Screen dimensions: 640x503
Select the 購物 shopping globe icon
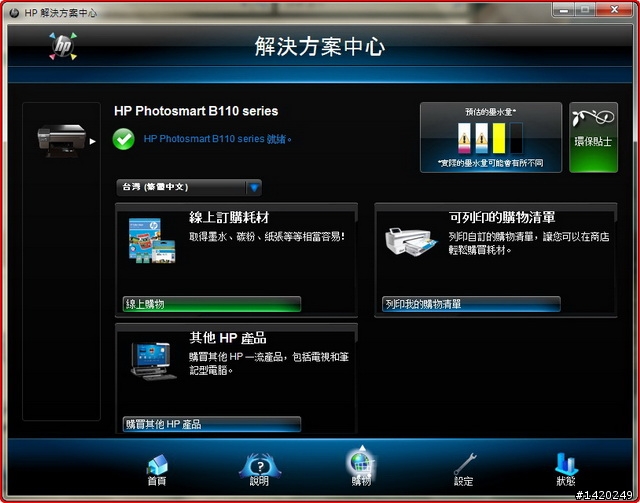(361, 467)
